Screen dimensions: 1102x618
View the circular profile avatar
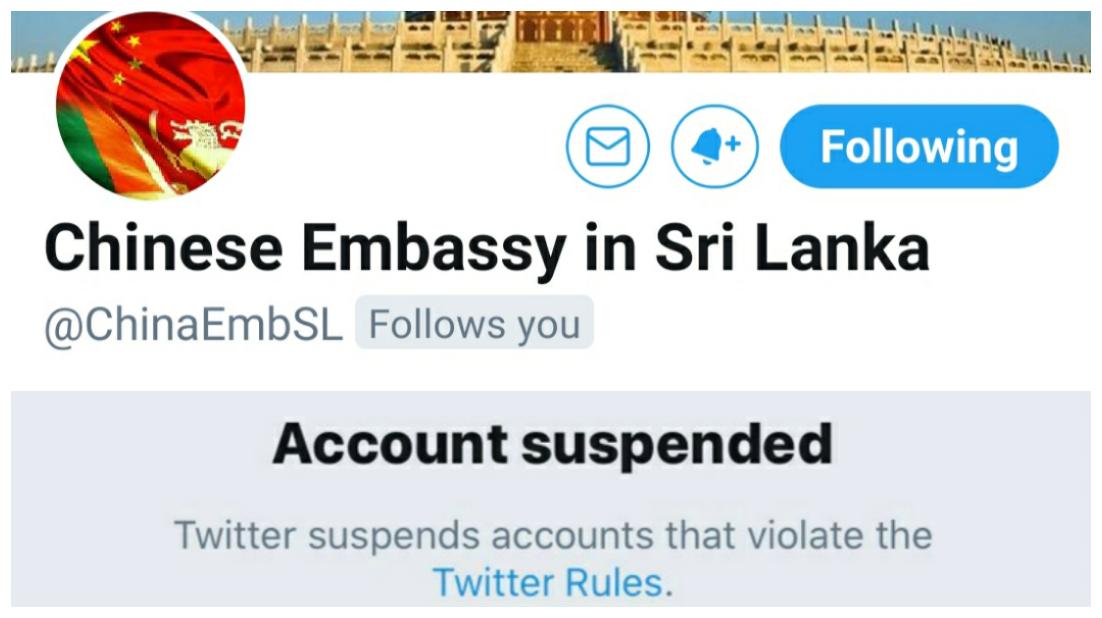(x=150, y=106)
